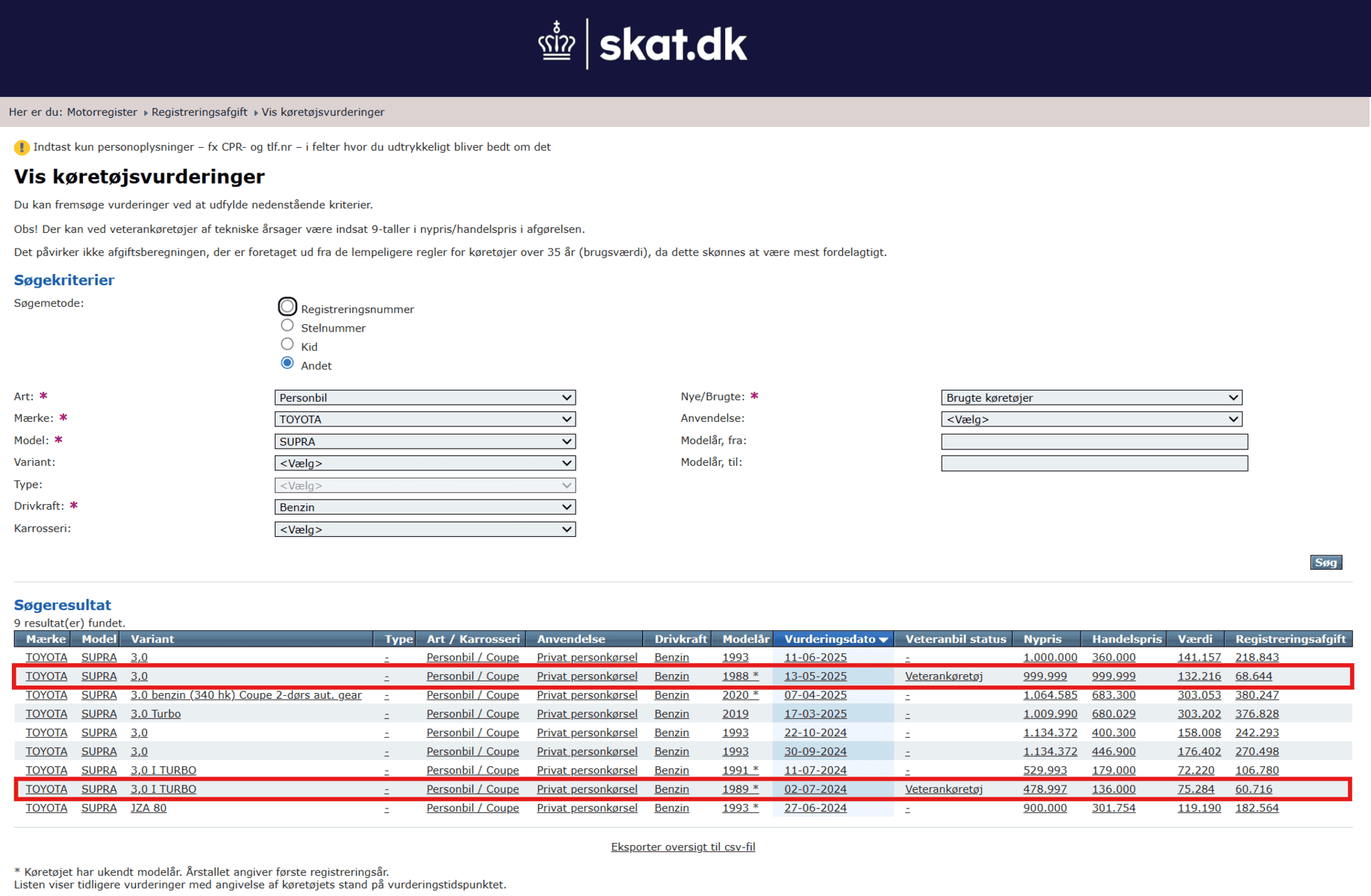Open the Drivkraft dropdown showing Benzin
This screenshot has width=1371, height=896.
[x=425, y=508]
